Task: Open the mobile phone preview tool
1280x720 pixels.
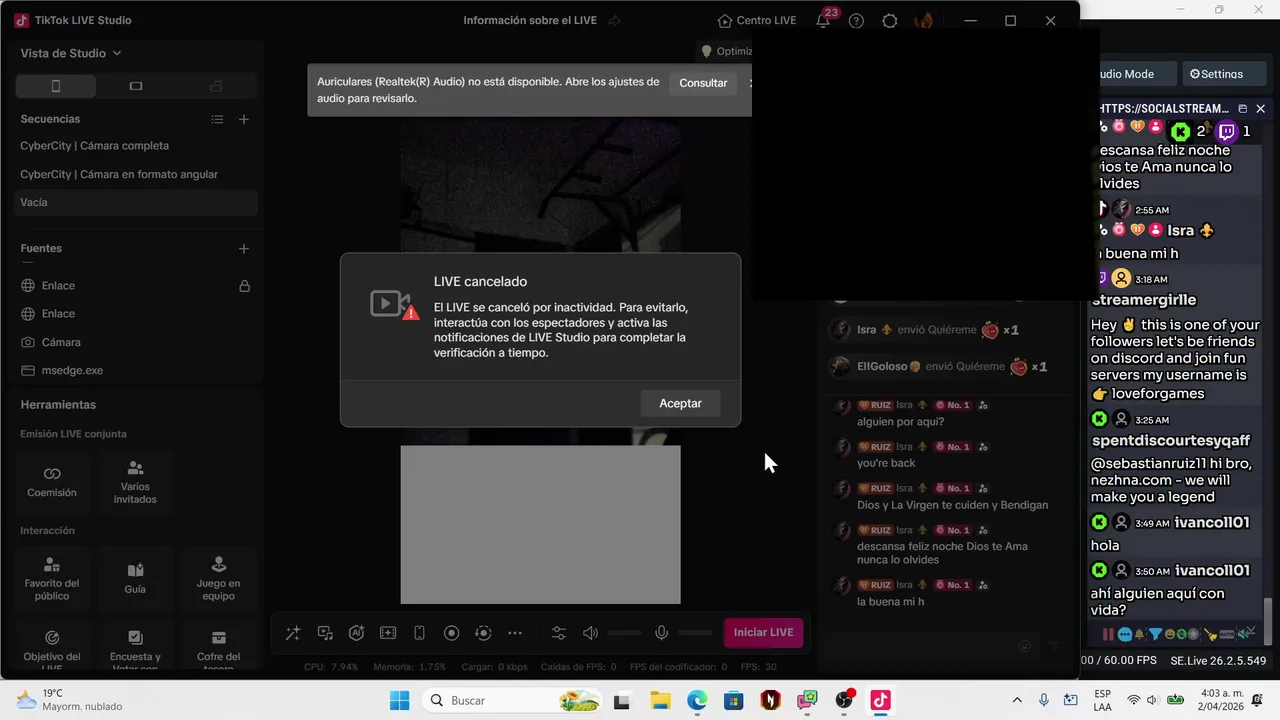Action: click(x=420, y=633)
